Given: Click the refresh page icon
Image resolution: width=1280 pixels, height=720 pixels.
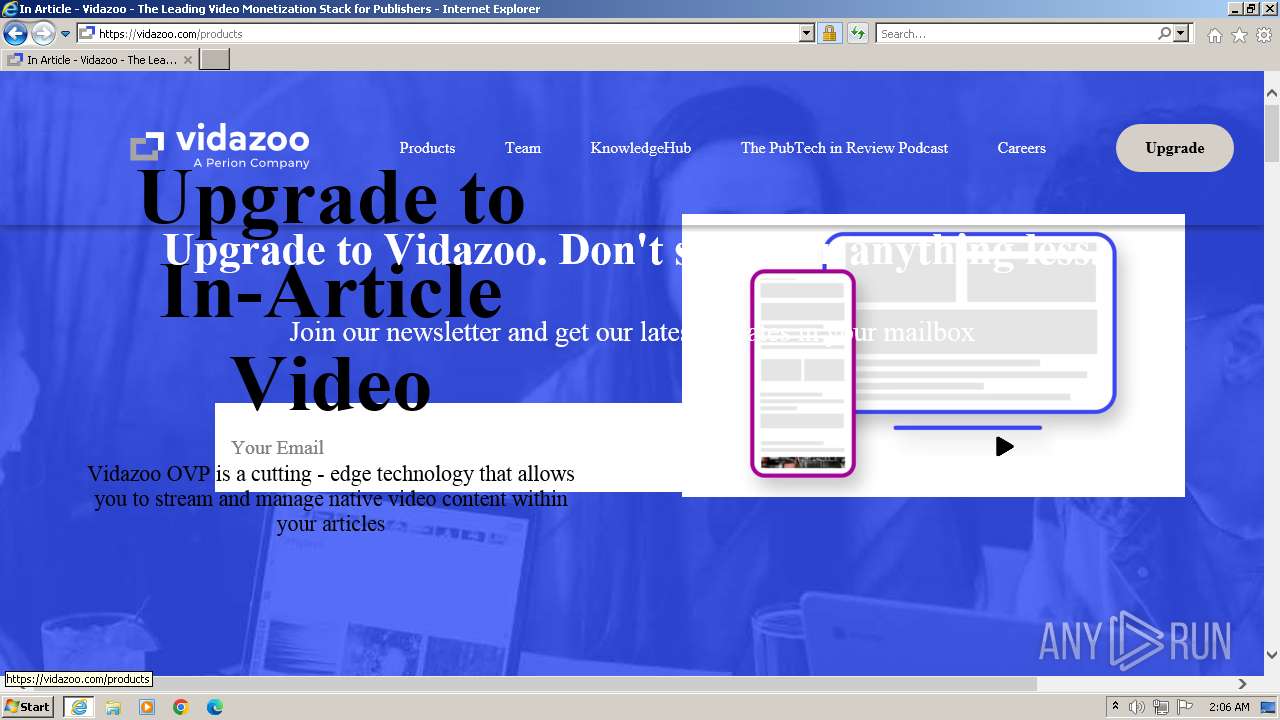Looking at the screenshot, I should 857,34.
